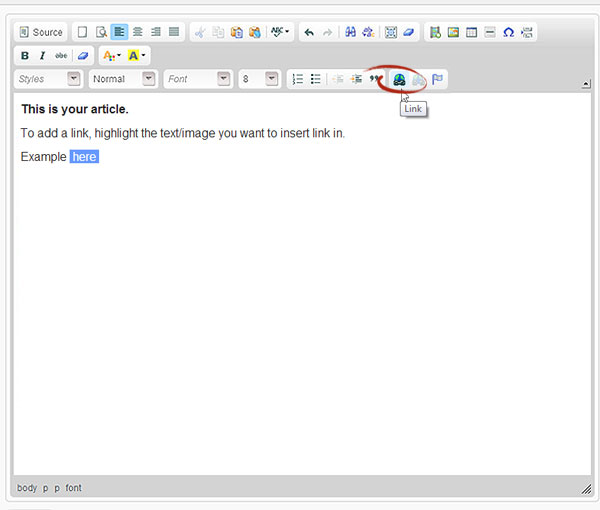600x510 pixels.
Task: Toggle Align Left paragraph alignment
Action: click(119, 32)
